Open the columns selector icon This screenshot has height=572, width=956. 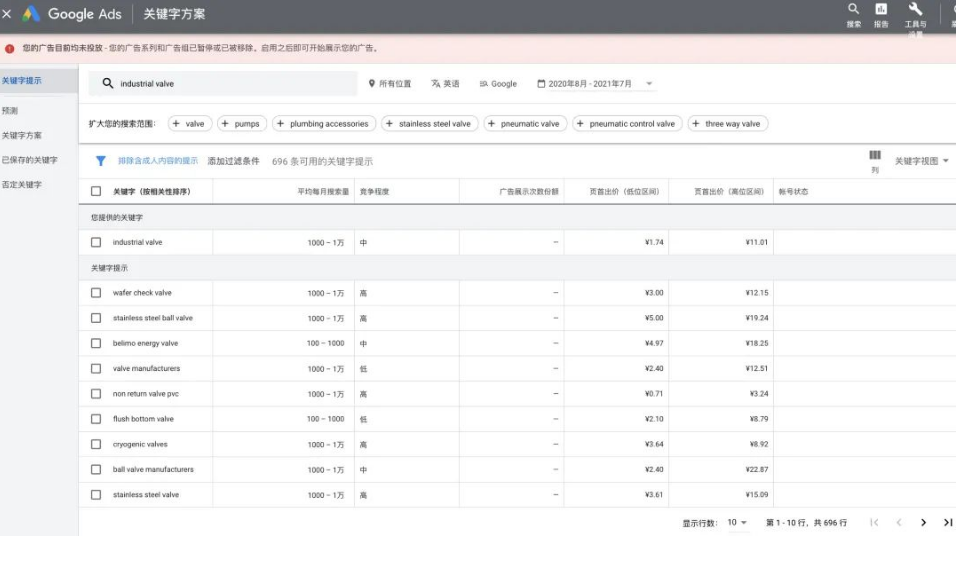(x=875, y=156)
